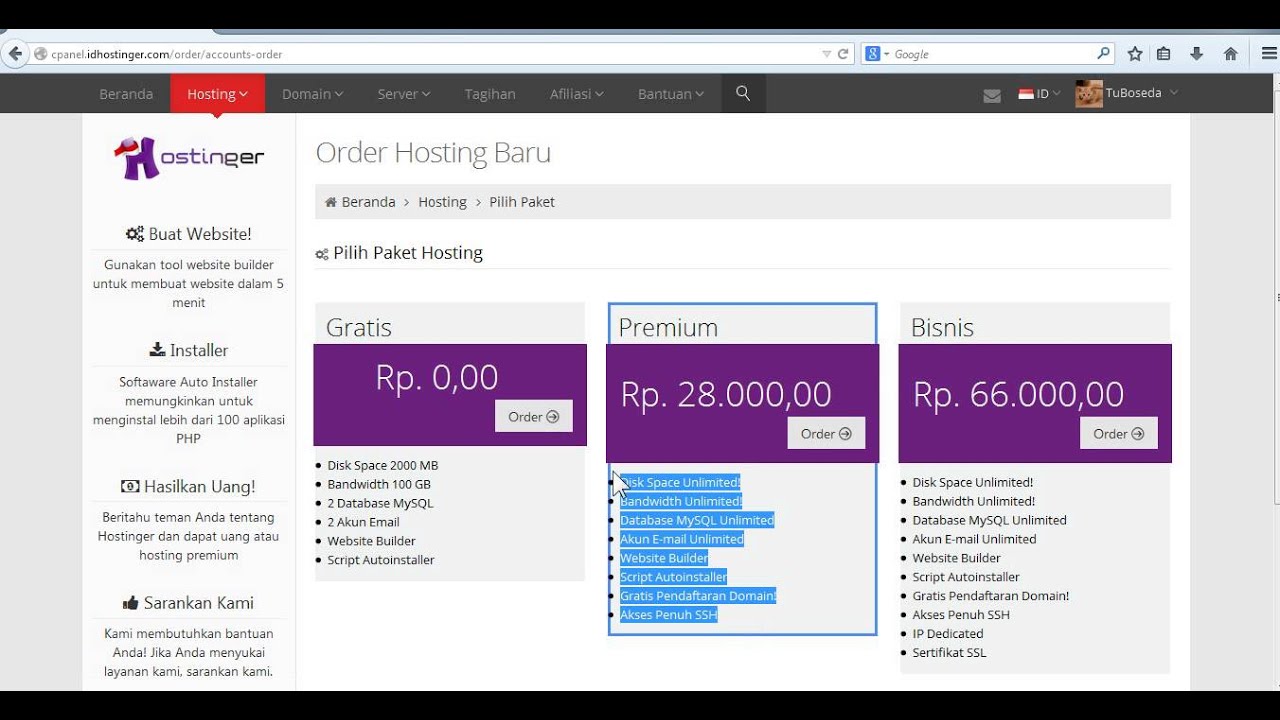
Task: Click the magnifier in Google search box
Action: click(x=1103, y=54)
